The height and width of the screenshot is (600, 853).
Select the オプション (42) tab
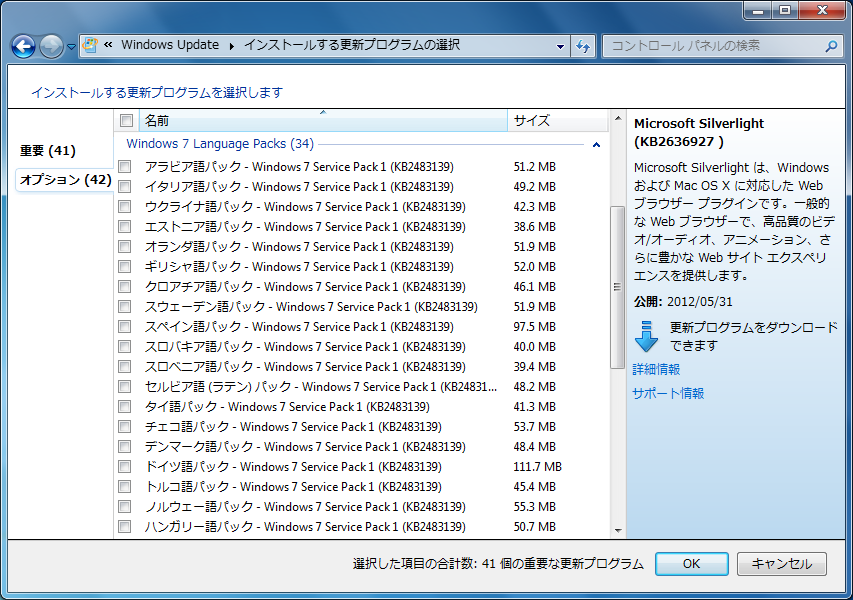65,180
